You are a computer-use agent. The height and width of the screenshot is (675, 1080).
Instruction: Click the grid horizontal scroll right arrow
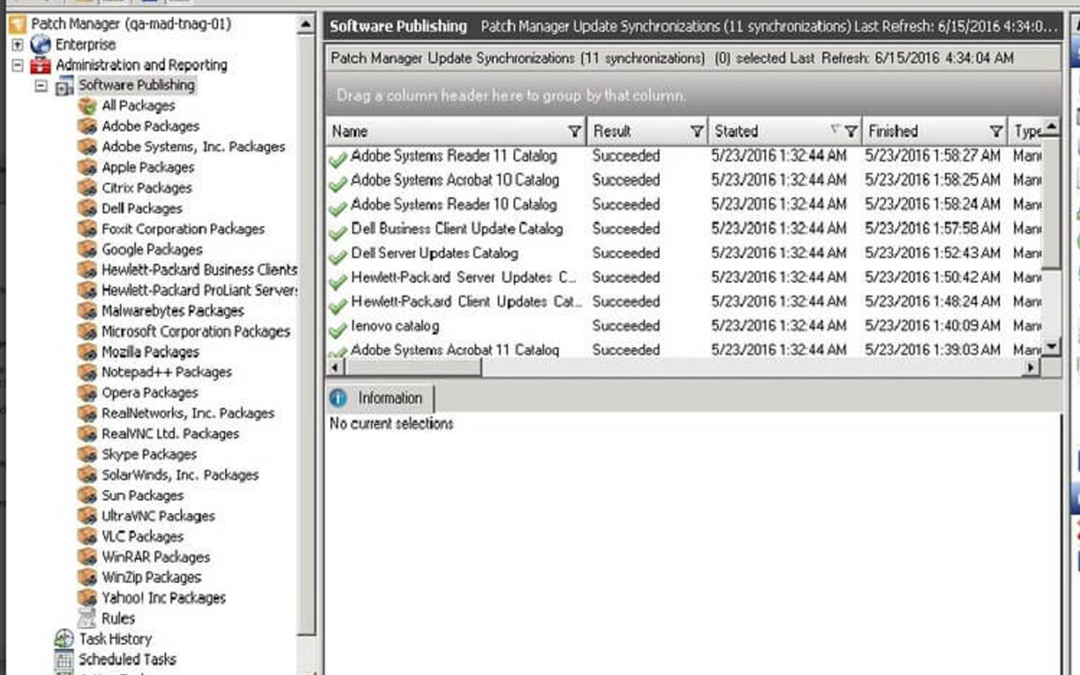[x=1031, y=367]
